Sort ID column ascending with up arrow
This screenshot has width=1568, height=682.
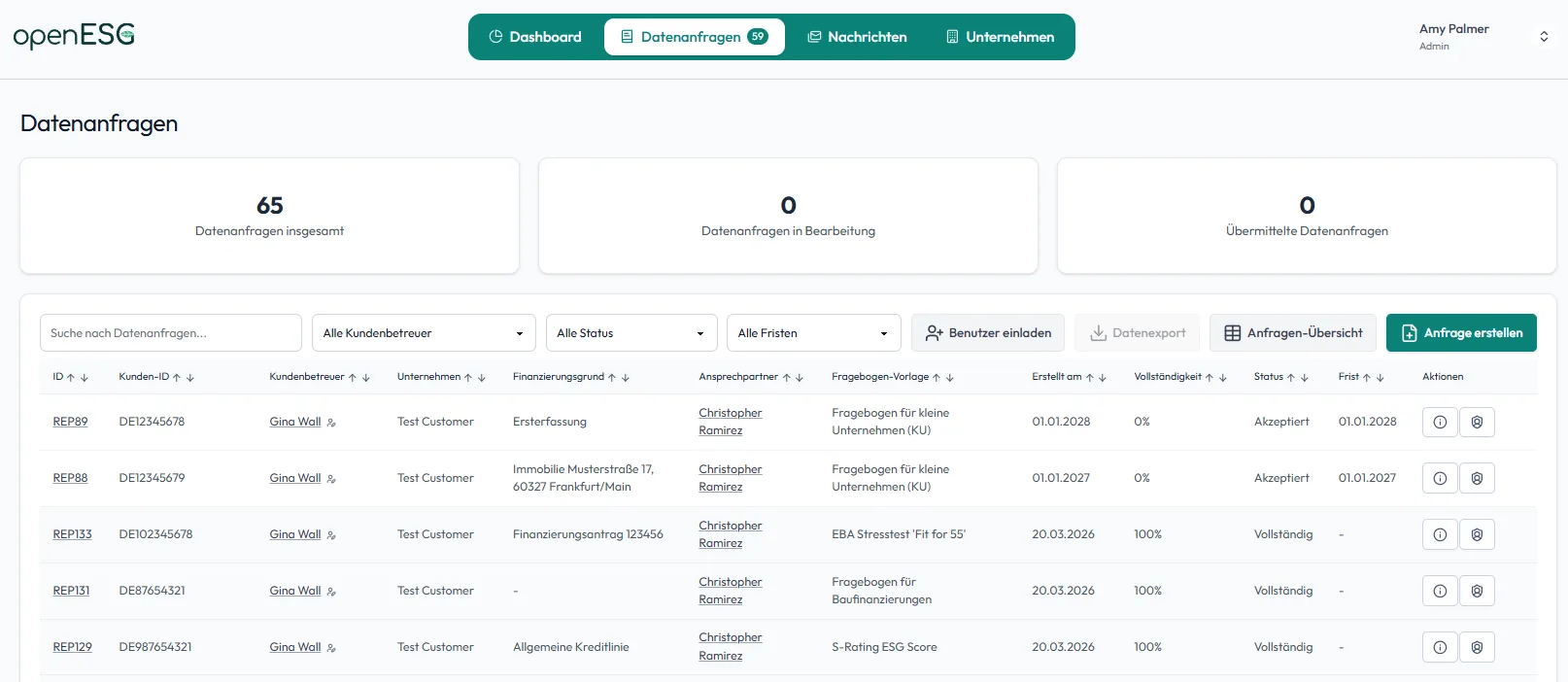click(x=71, y=377)
